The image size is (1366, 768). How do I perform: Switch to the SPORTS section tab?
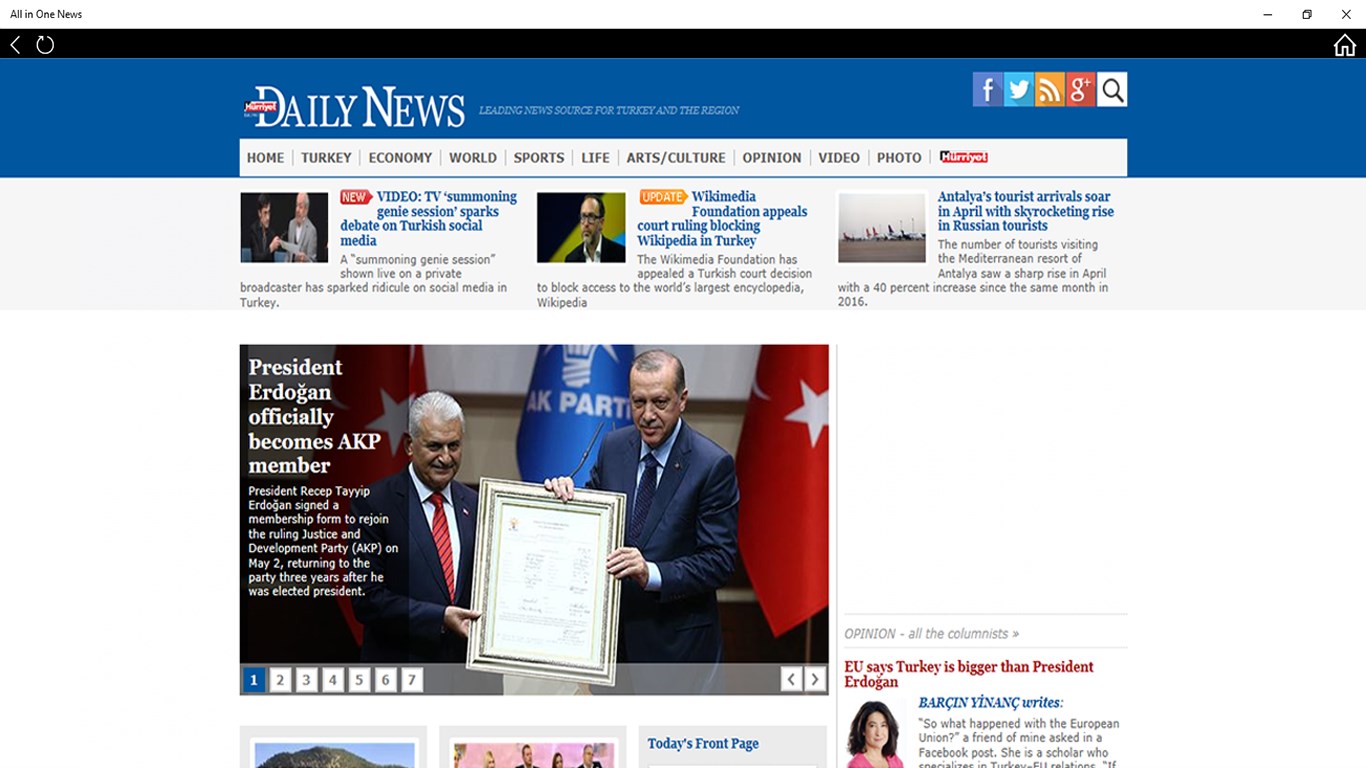tap(538, 157)
